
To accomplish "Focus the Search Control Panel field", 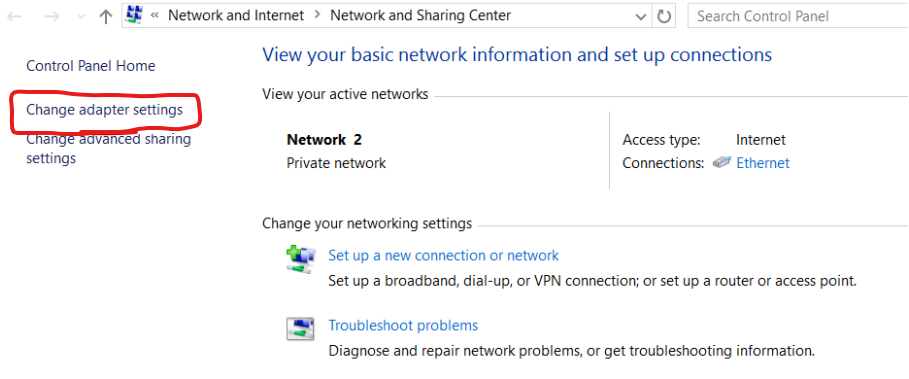I will [798, 16].
